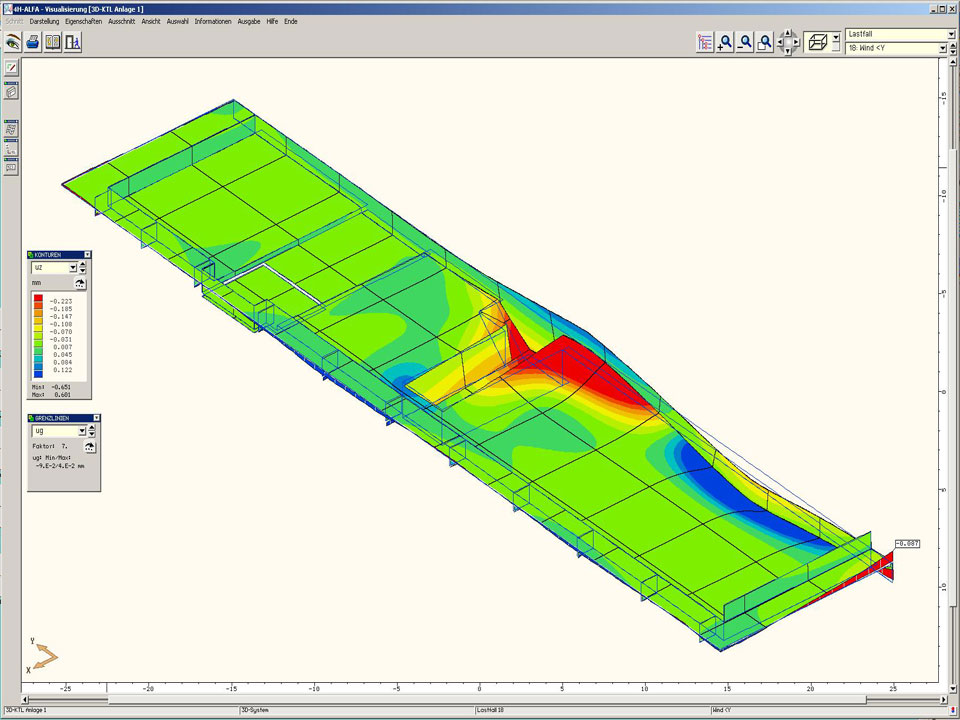Click the section pencil tool in left sidebar
The image size is (960, 720).
tap(11, 67)
